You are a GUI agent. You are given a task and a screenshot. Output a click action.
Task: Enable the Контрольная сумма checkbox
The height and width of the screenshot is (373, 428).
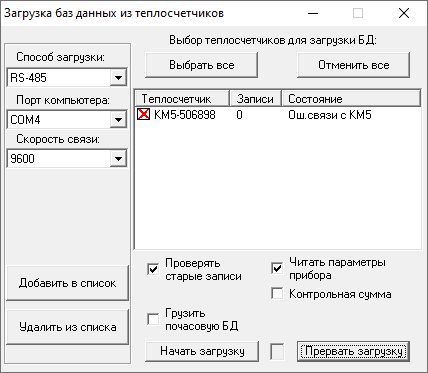[x=277, y=294]
